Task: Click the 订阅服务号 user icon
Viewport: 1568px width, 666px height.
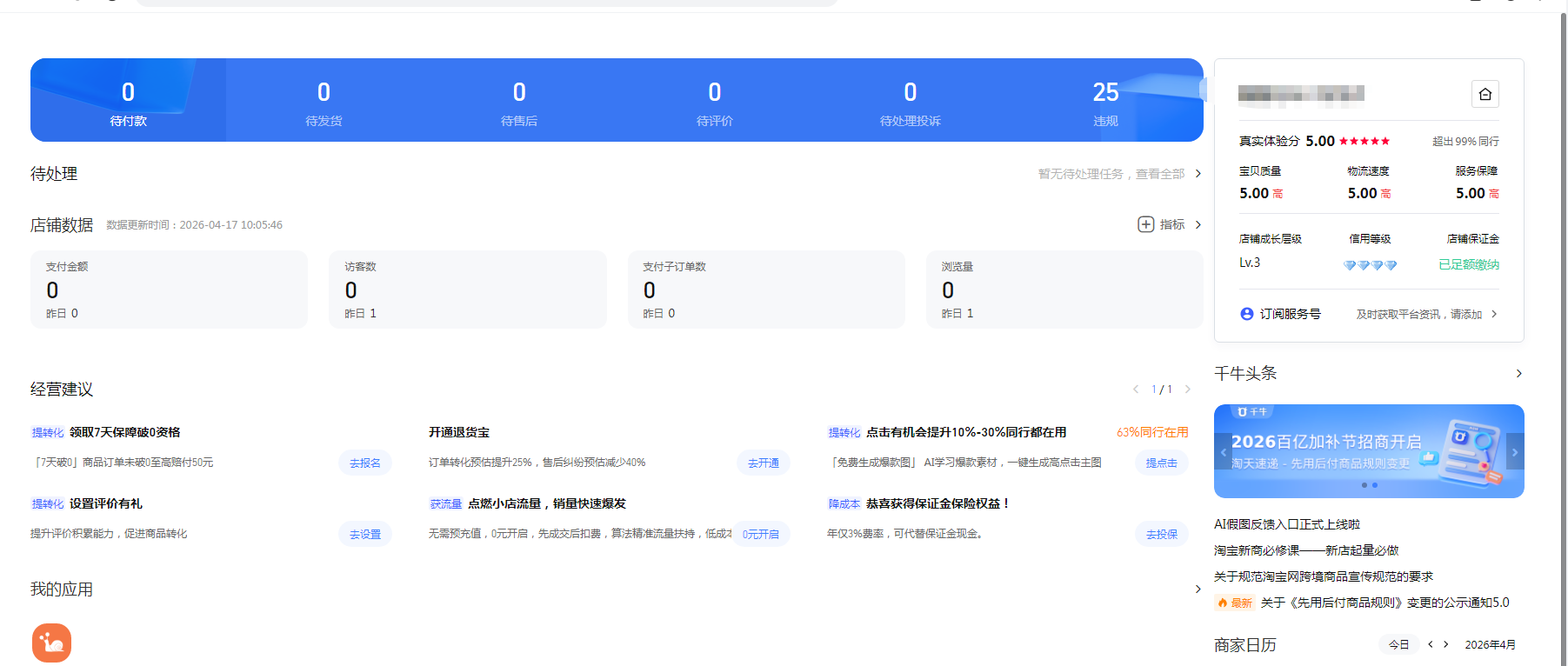Action: point(1246,314)
